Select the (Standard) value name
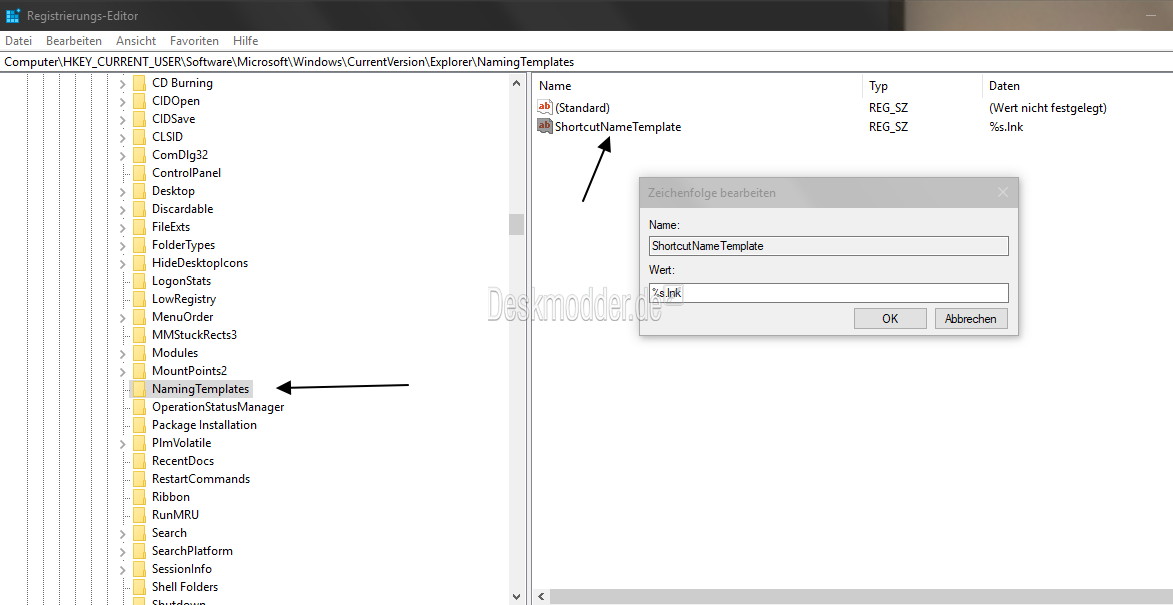Screen dimensions: 1173x605 point(582,108)
